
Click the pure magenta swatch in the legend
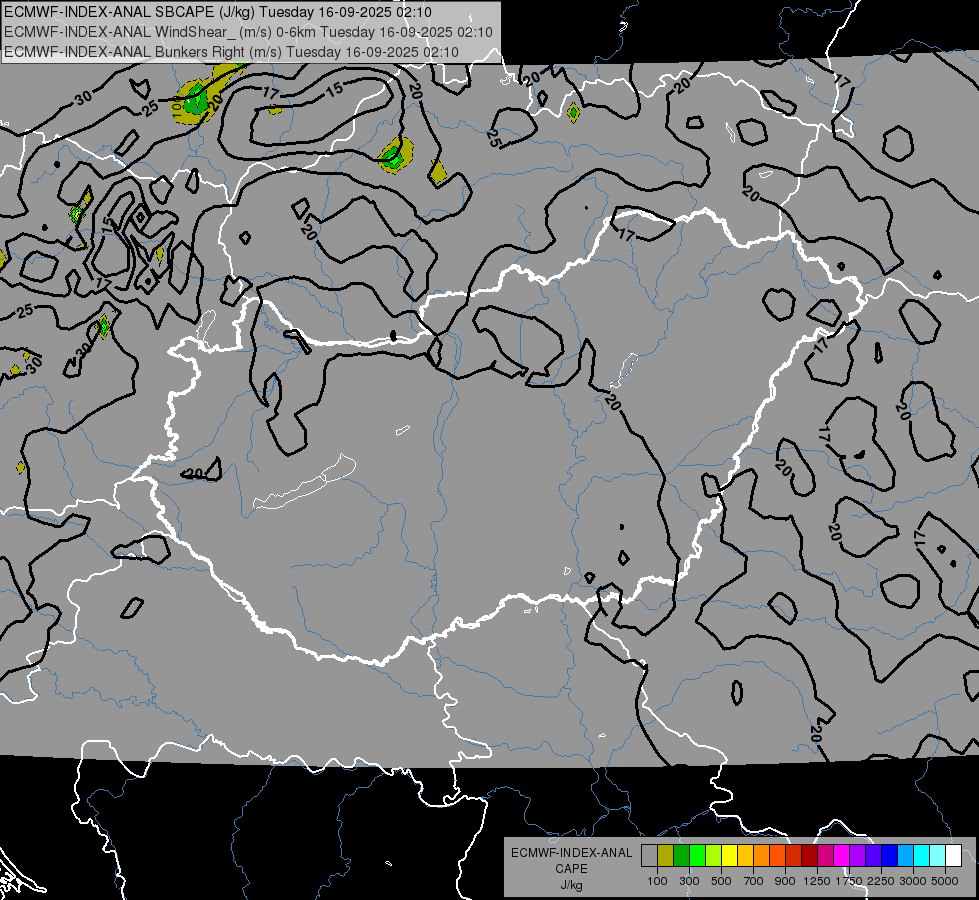pos(842,856)
